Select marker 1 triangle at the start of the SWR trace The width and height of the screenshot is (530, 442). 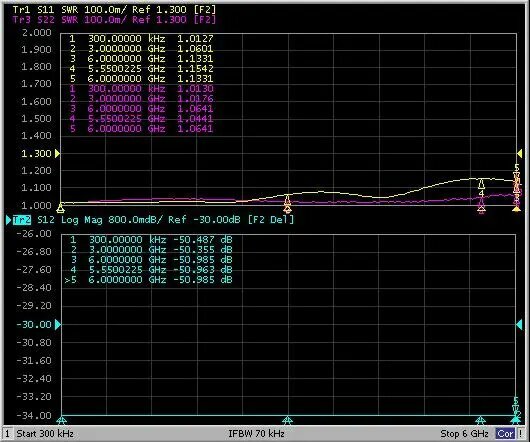pos(61,208)
